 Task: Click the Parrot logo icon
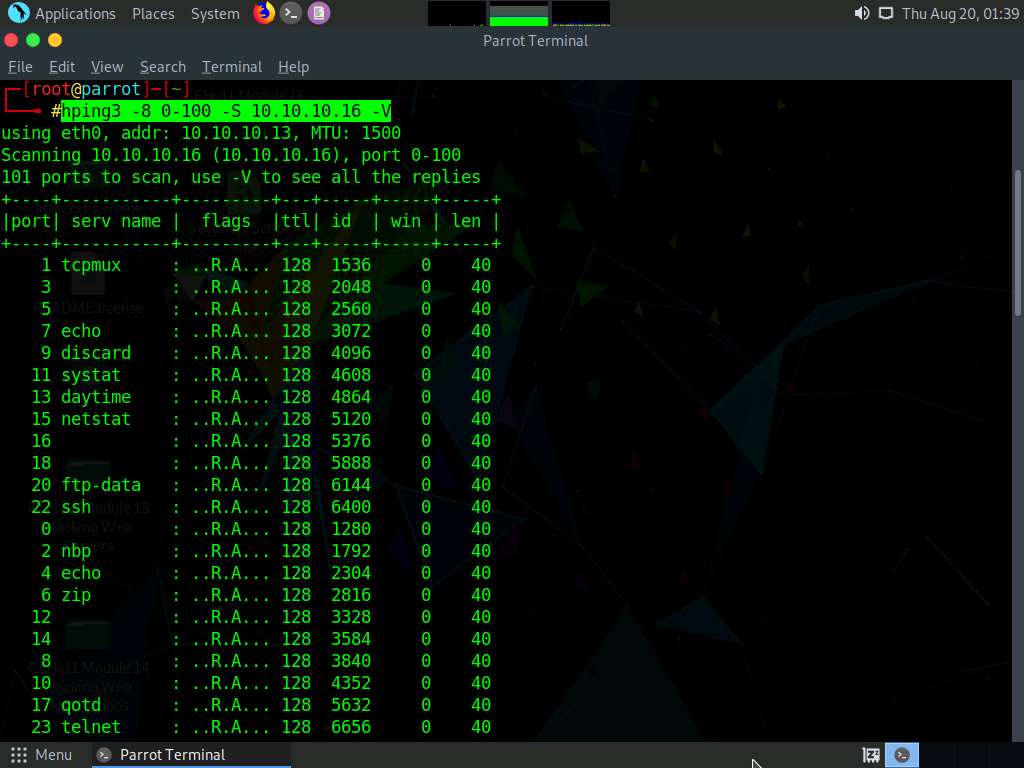point(18,13)
